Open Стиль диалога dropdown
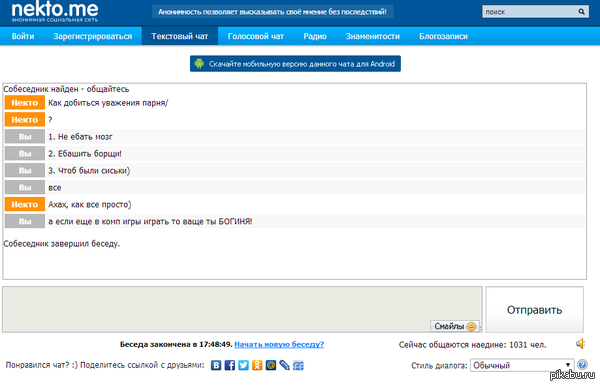 522,365
